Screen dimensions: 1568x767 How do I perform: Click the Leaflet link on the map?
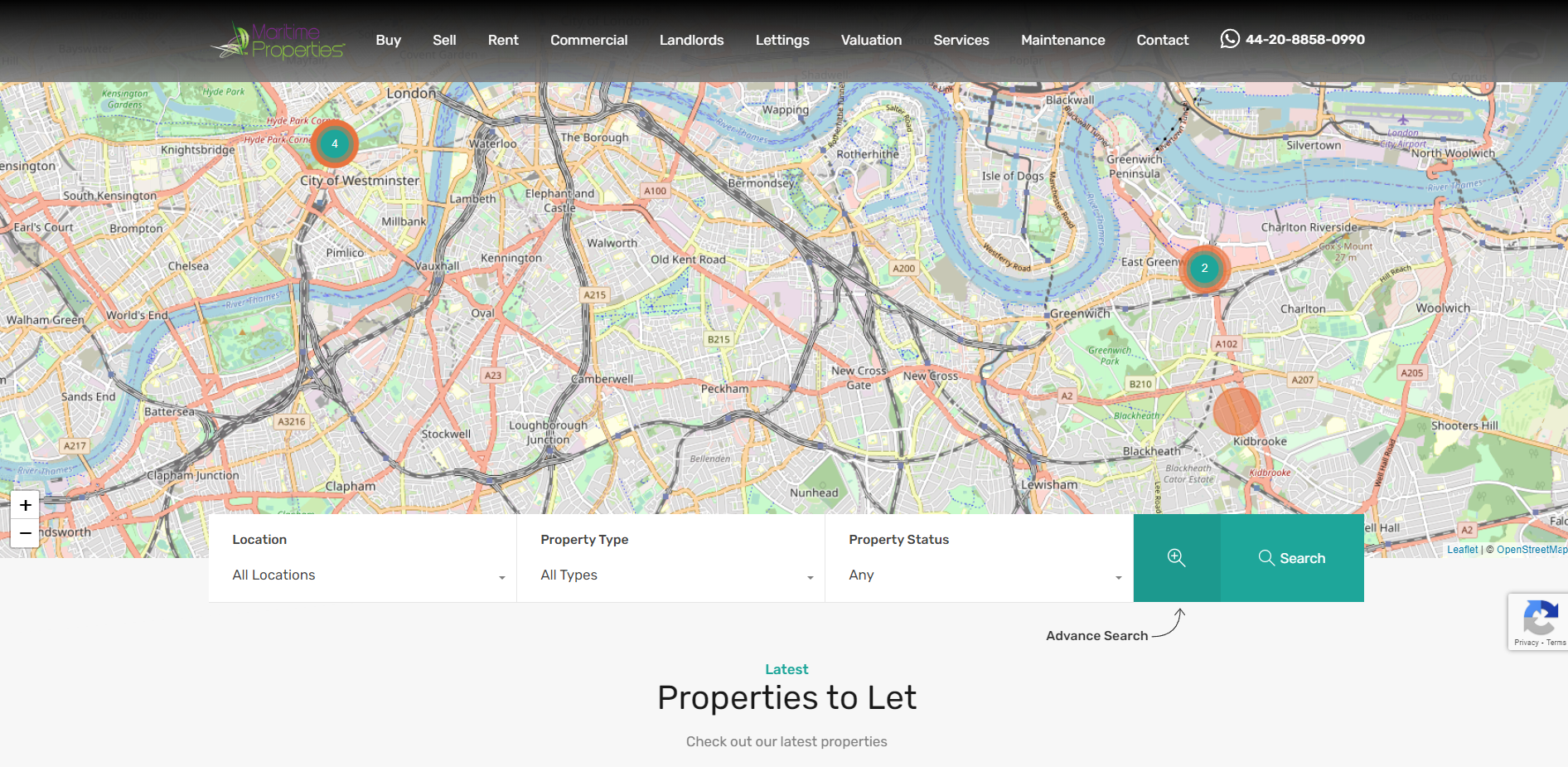click(1462, 550)
